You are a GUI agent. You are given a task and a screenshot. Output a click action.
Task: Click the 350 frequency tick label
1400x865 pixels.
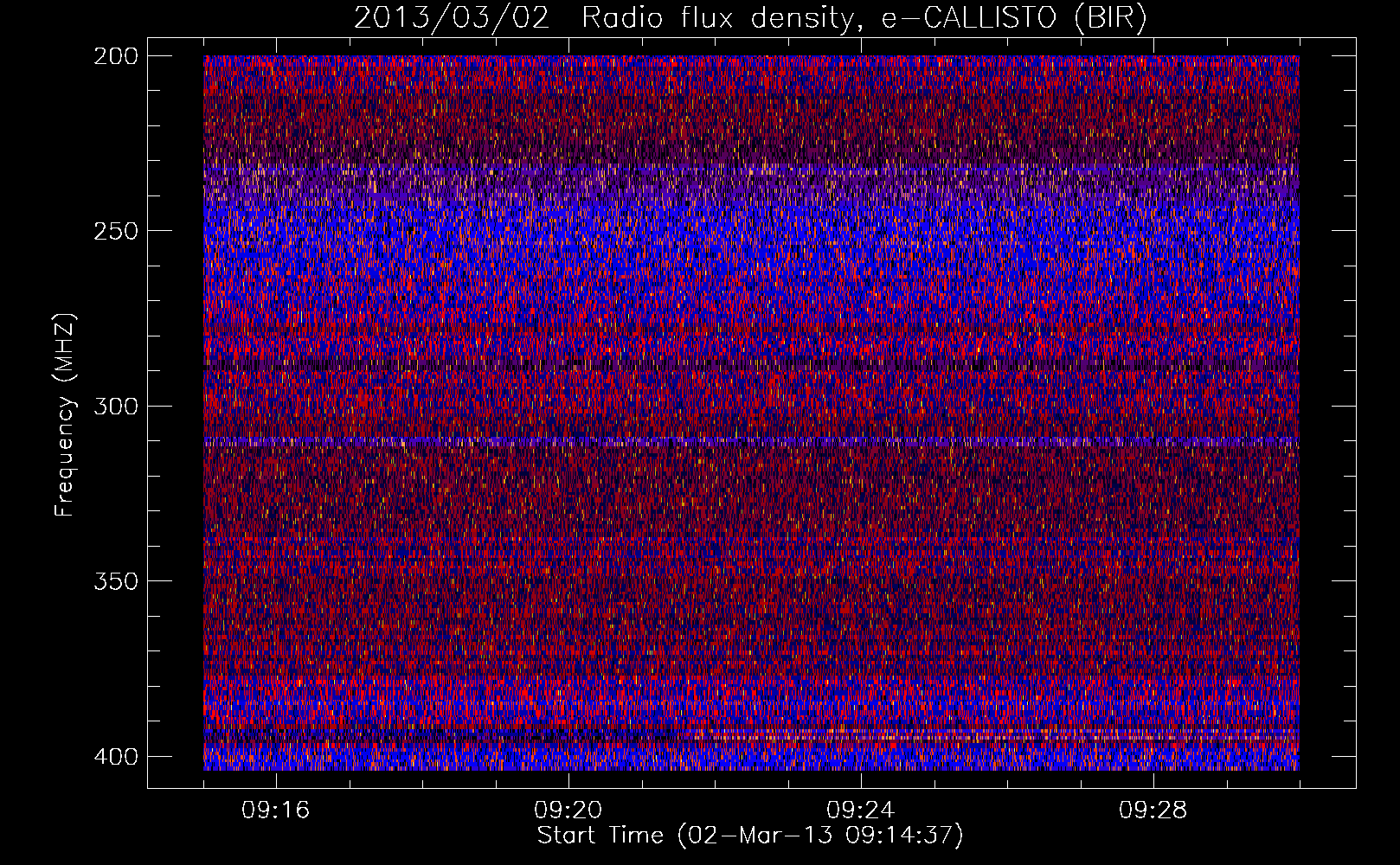point(116,581)
